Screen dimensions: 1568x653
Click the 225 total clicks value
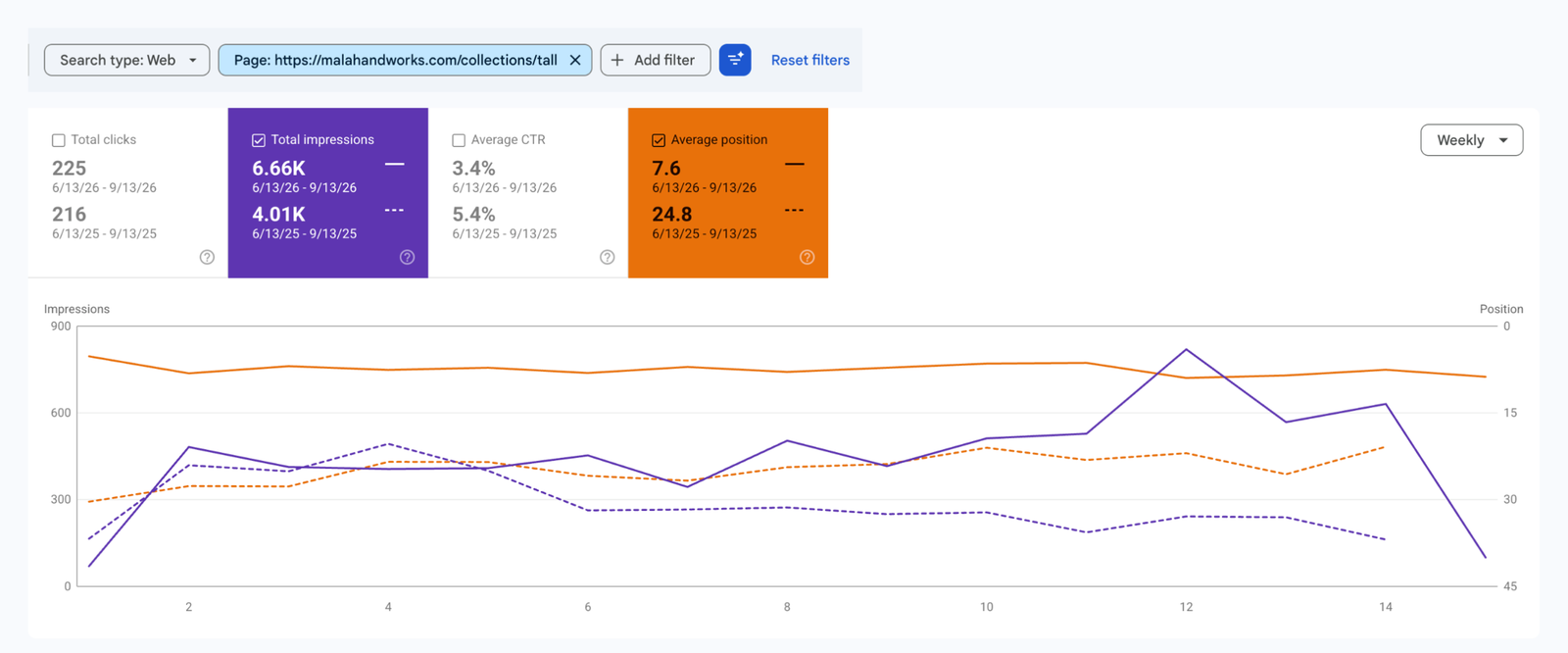coord(70,168)
